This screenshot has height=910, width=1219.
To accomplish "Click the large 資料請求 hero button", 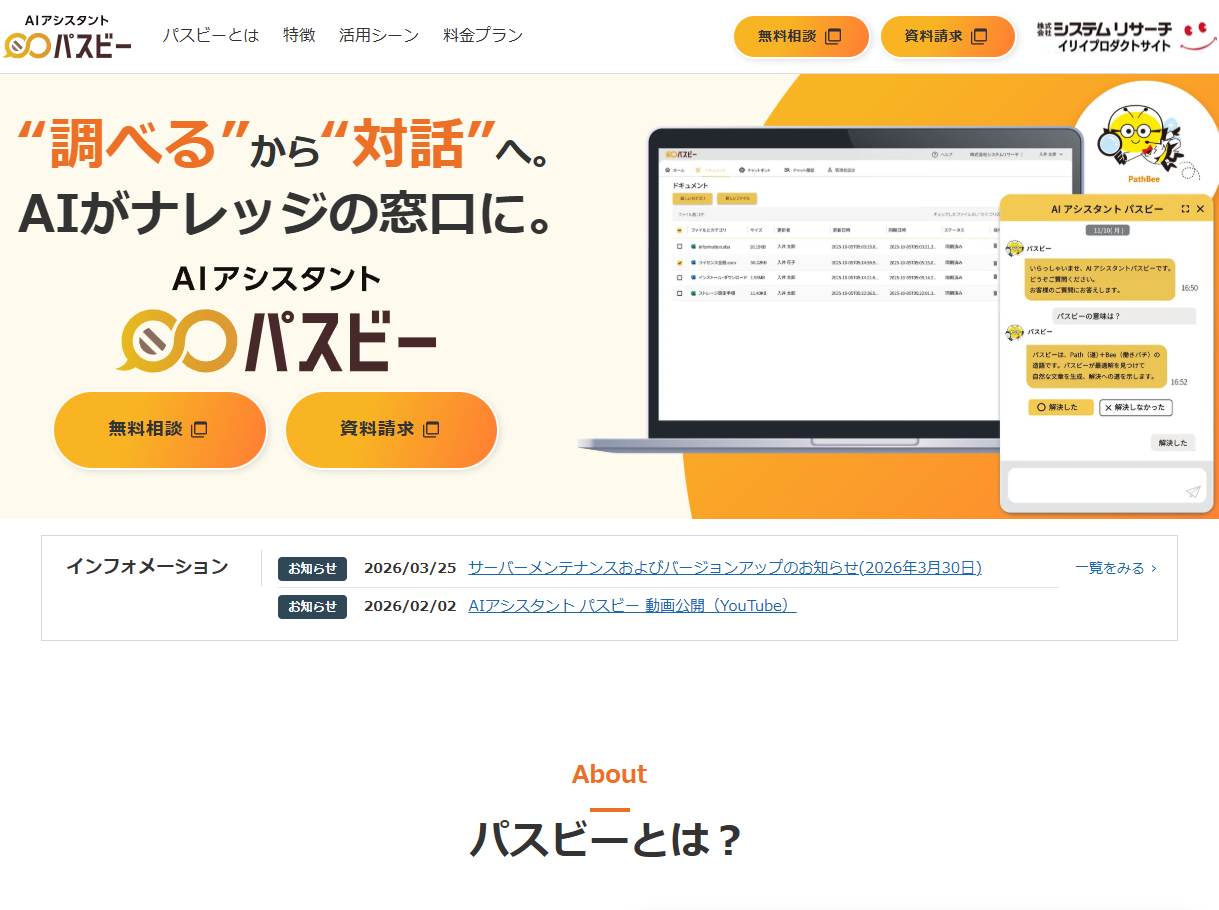I will (391, 429).
